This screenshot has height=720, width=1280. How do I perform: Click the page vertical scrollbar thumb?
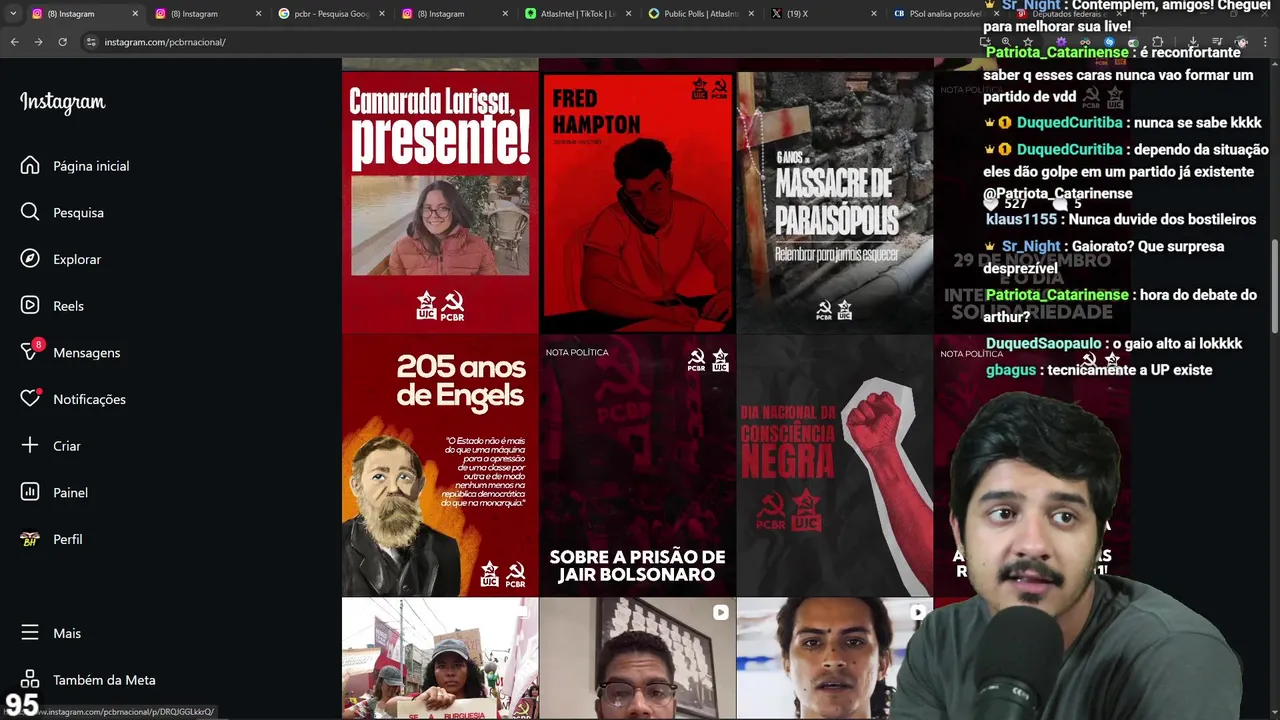tap(1274, 286)
